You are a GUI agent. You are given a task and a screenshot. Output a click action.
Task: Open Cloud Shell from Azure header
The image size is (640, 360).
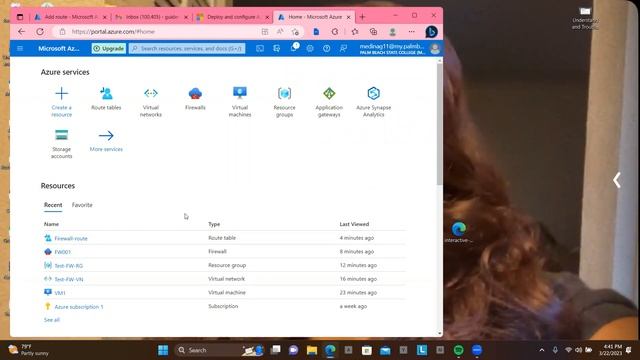260,49
